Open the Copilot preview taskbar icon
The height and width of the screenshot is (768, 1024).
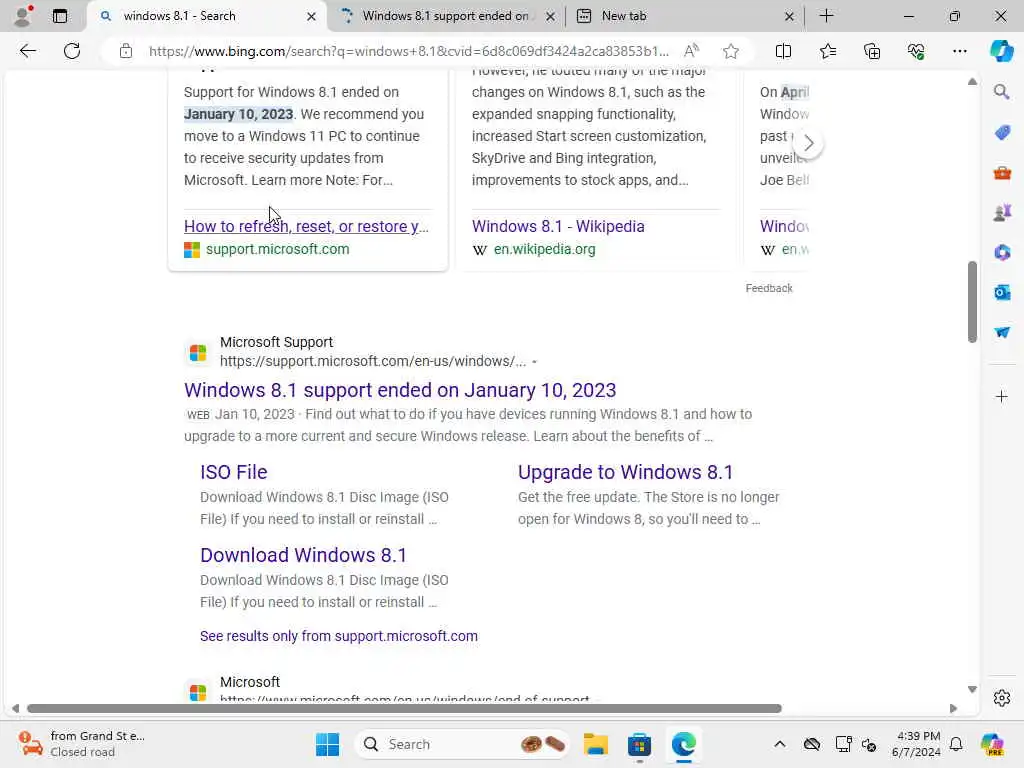992,744
